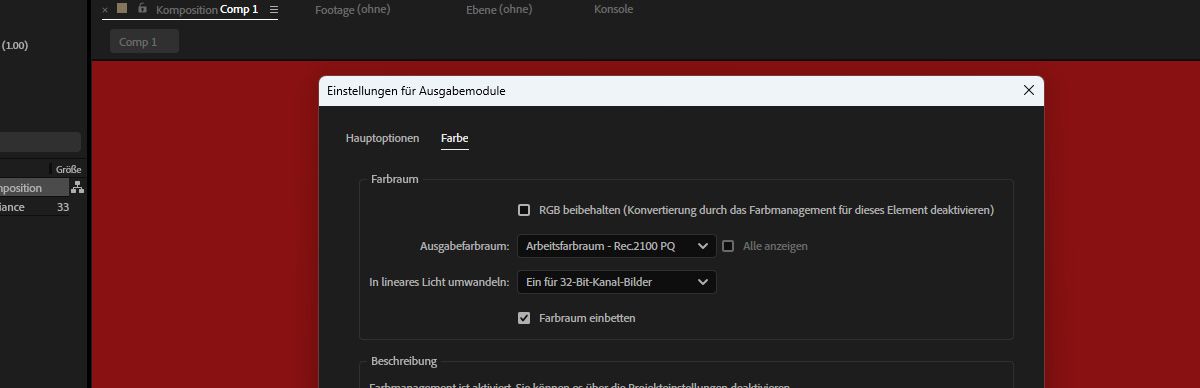
Task: Close the Komposition Comp 1 panel tab
Action: tap(105, 10)
